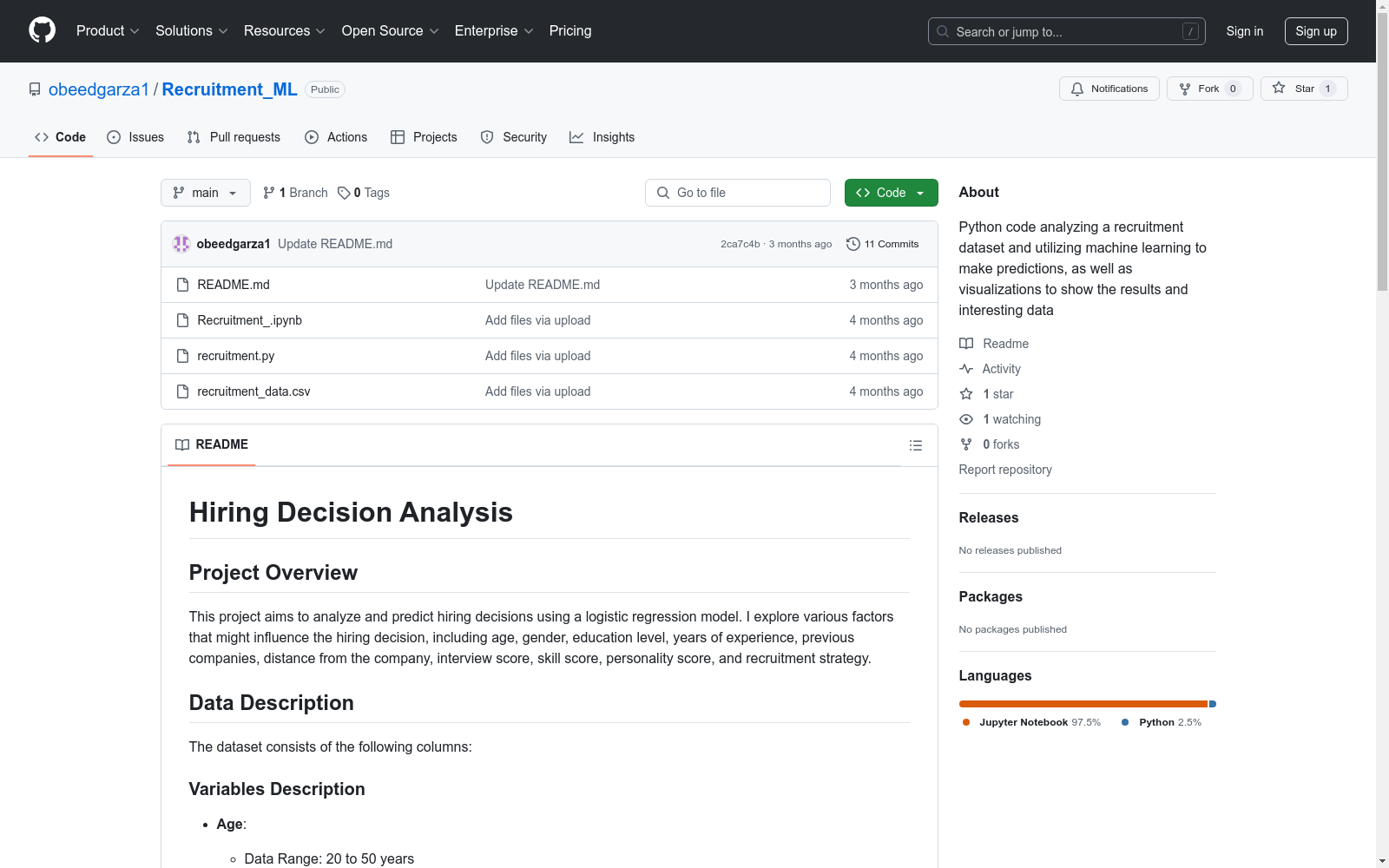Expand the Solutions menu
Screen dimensions: 1389x868
pyautogui.click(x=191, y=30)
